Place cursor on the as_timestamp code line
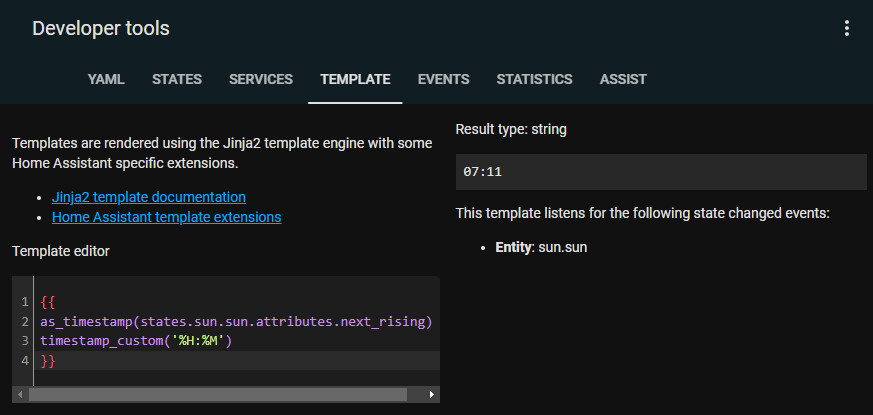The height and width of the screenshot is (415, 873). click(x=235, y=321)
